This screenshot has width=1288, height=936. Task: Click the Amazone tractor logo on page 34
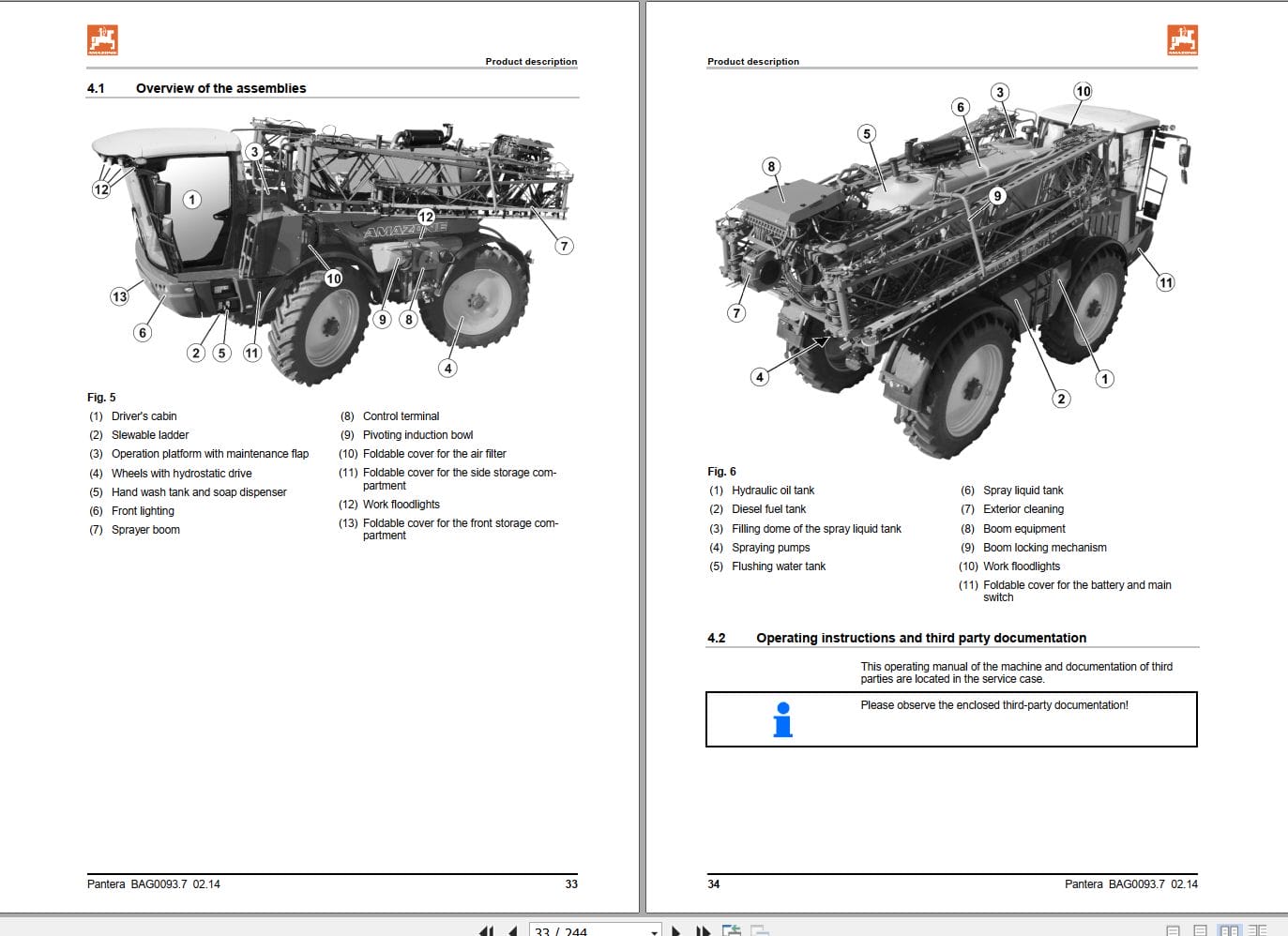[1180, 38]
